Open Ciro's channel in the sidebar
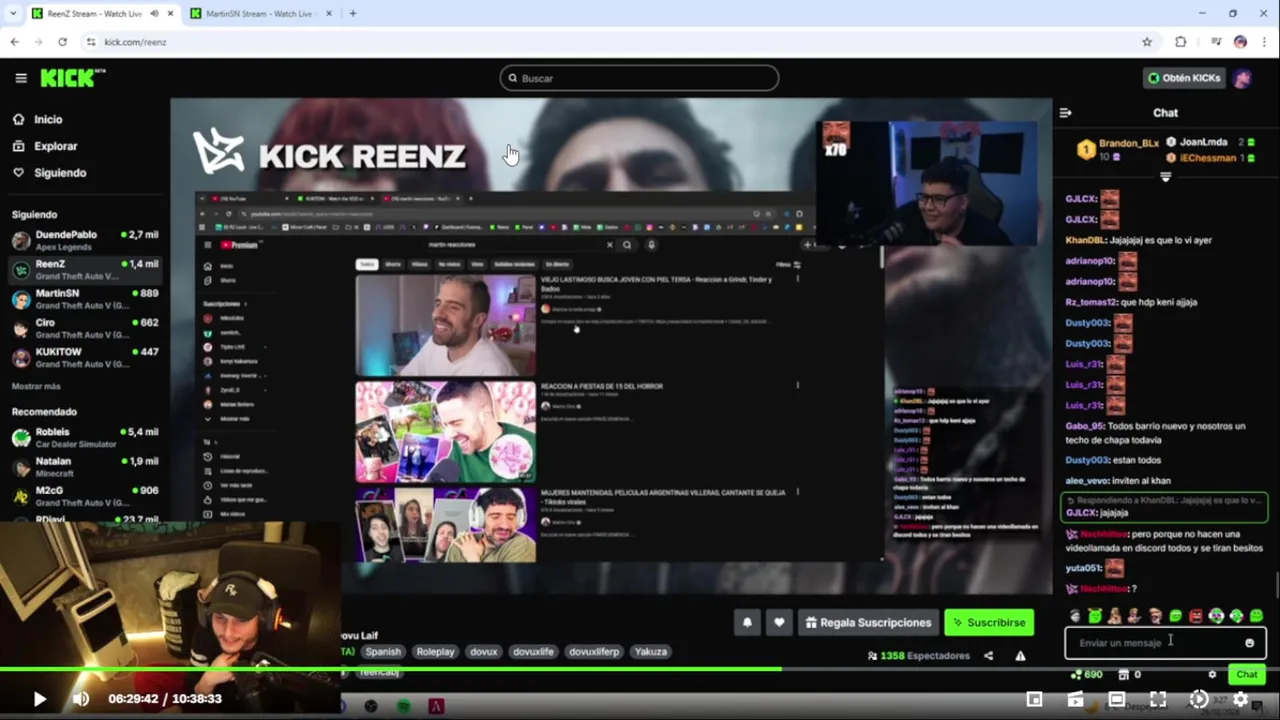The width and height of the screenshot is (1280, 720). [84, 329]
